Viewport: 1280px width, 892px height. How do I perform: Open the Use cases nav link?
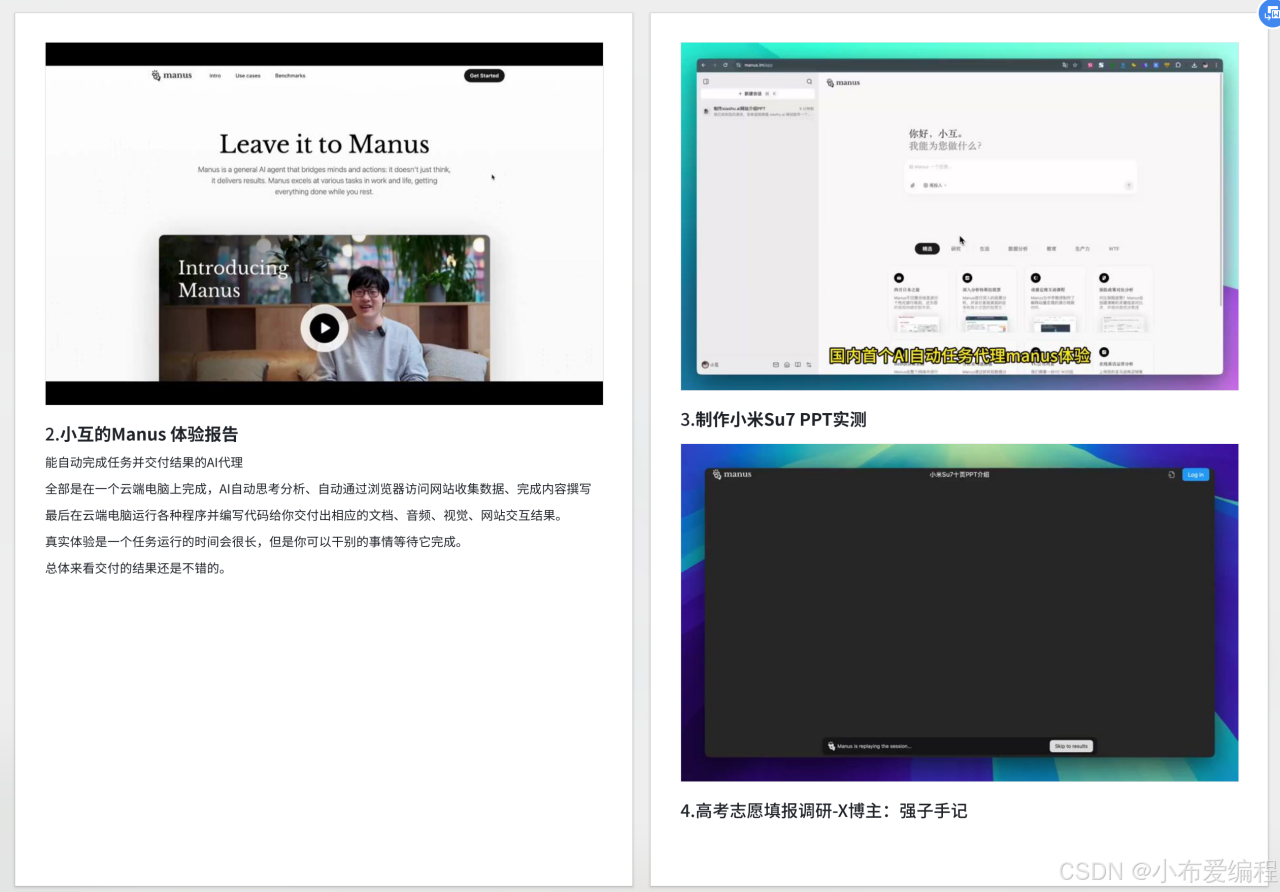(248, 76)
